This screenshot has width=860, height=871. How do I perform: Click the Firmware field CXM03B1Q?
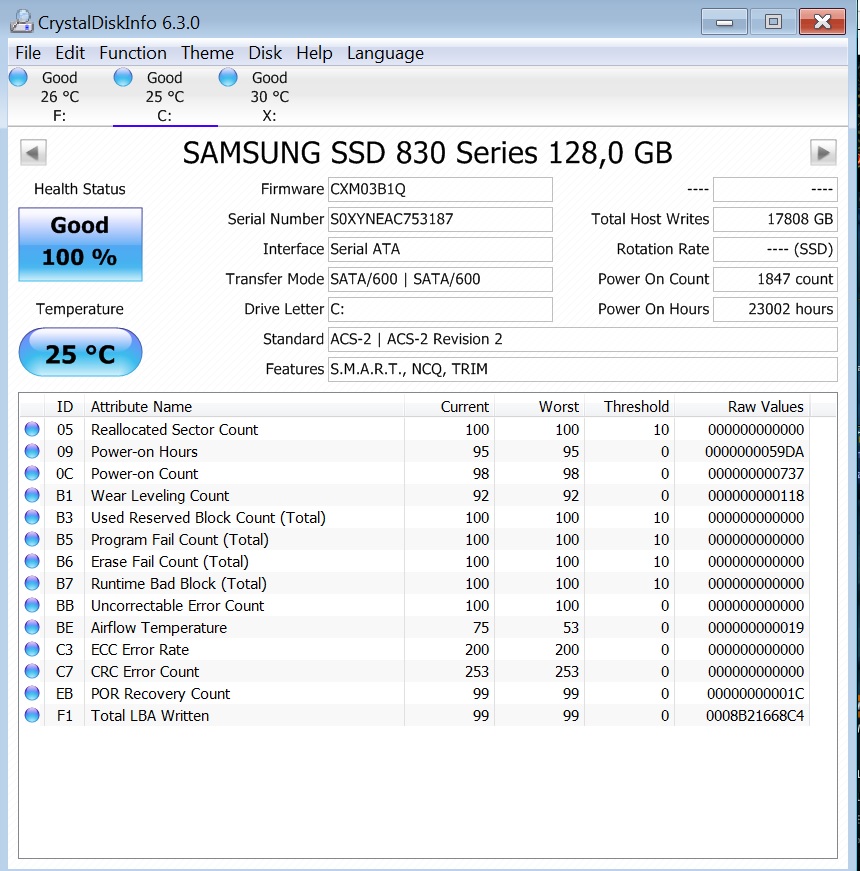tap(440, 189)
